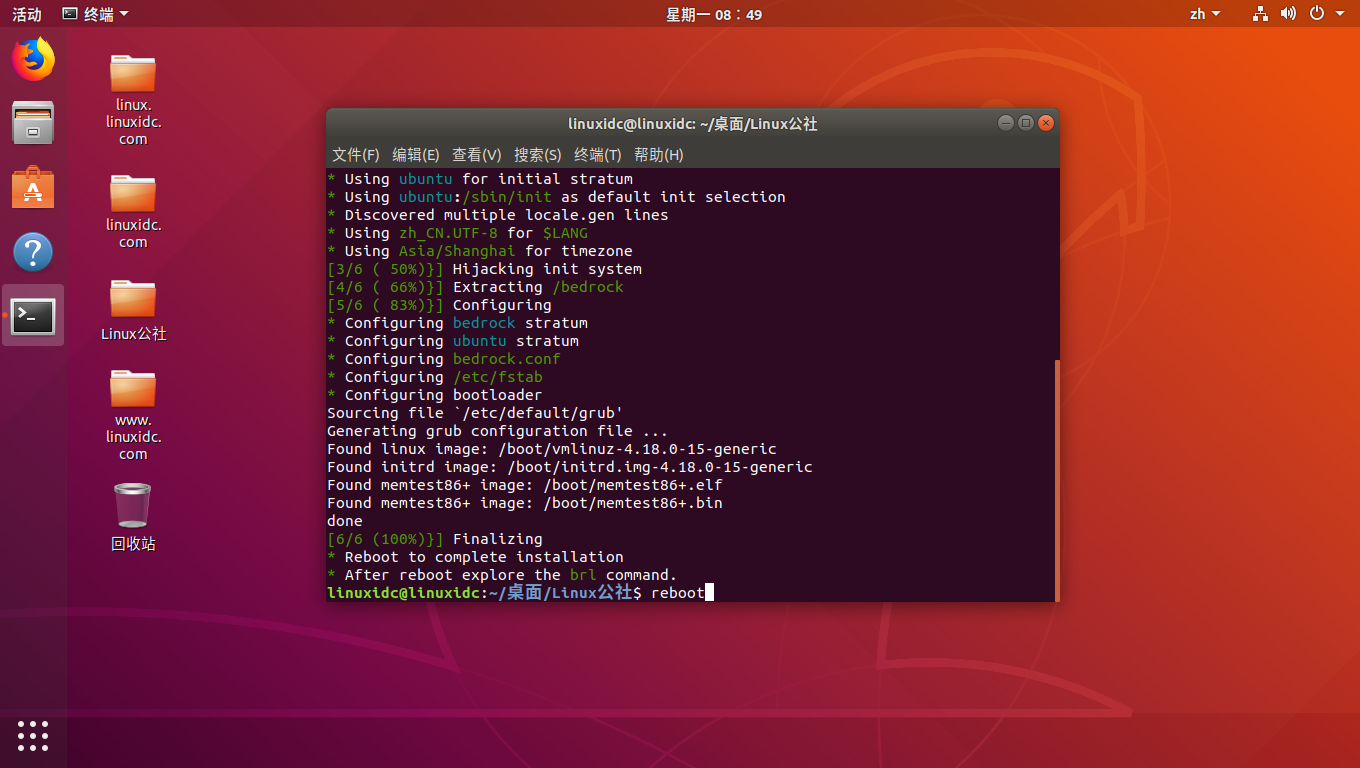Open the 文件(F) menu
1360x768 pixels.
pos(355,155)
